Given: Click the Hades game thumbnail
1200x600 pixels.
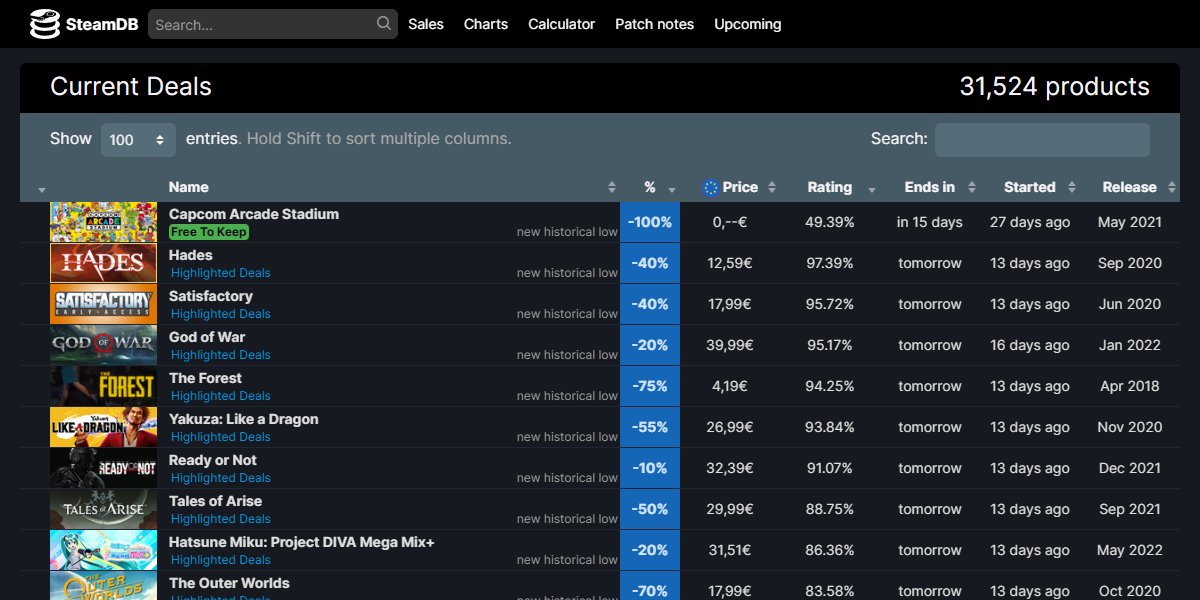Looking at the screenshot, I should click(103, 263).
